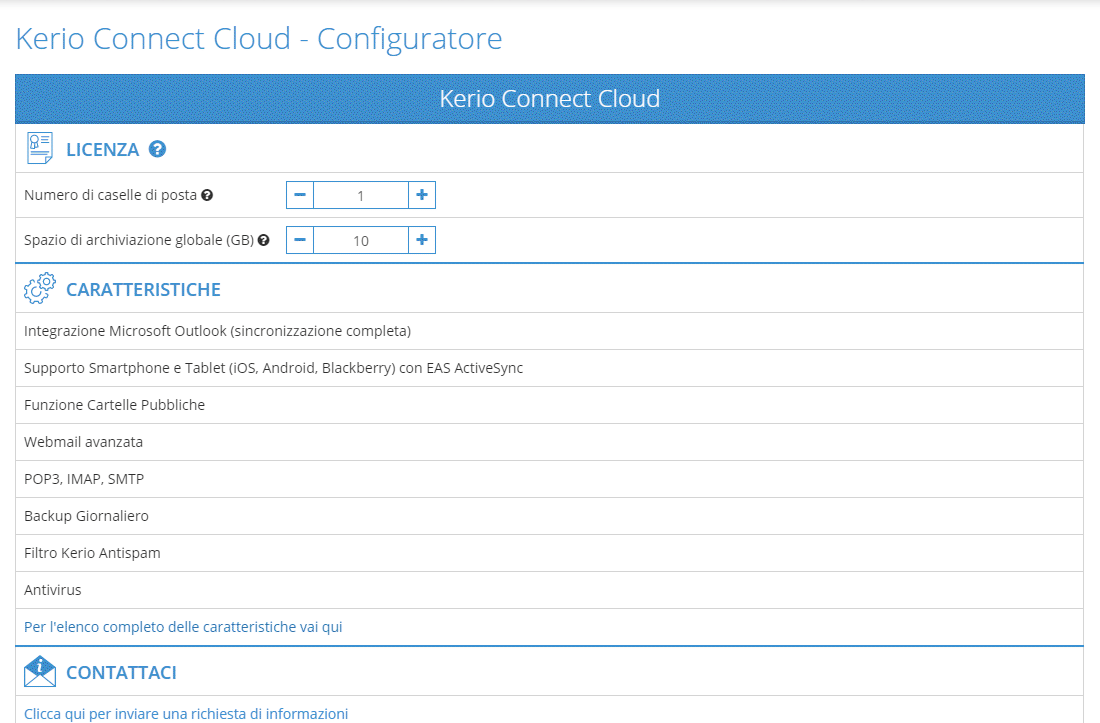Select the 'Backup Giornaliero' row

click(x=550, y=516)
